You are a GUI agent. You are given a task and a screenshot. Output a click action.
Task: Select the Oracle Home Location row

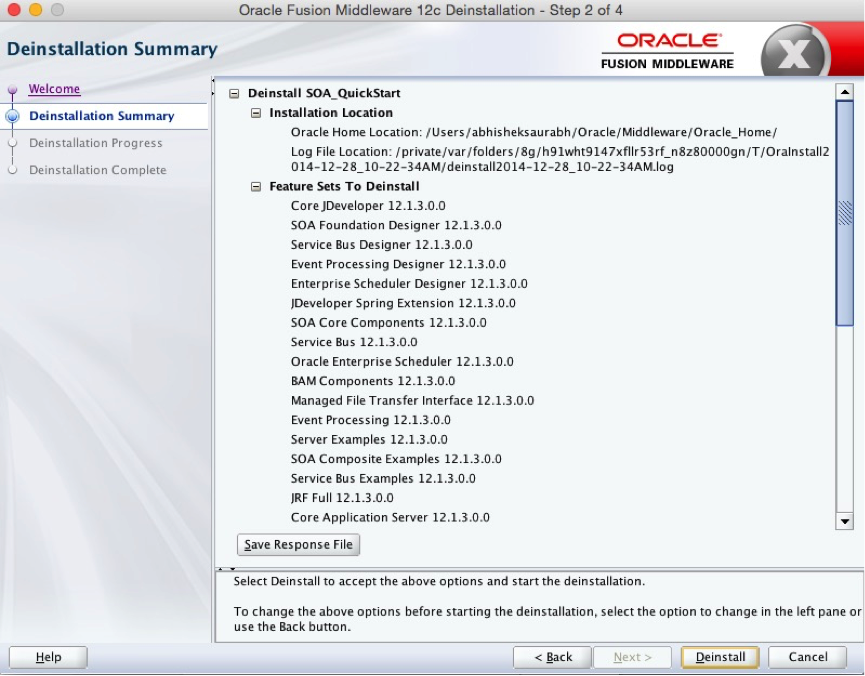[533, 132]
